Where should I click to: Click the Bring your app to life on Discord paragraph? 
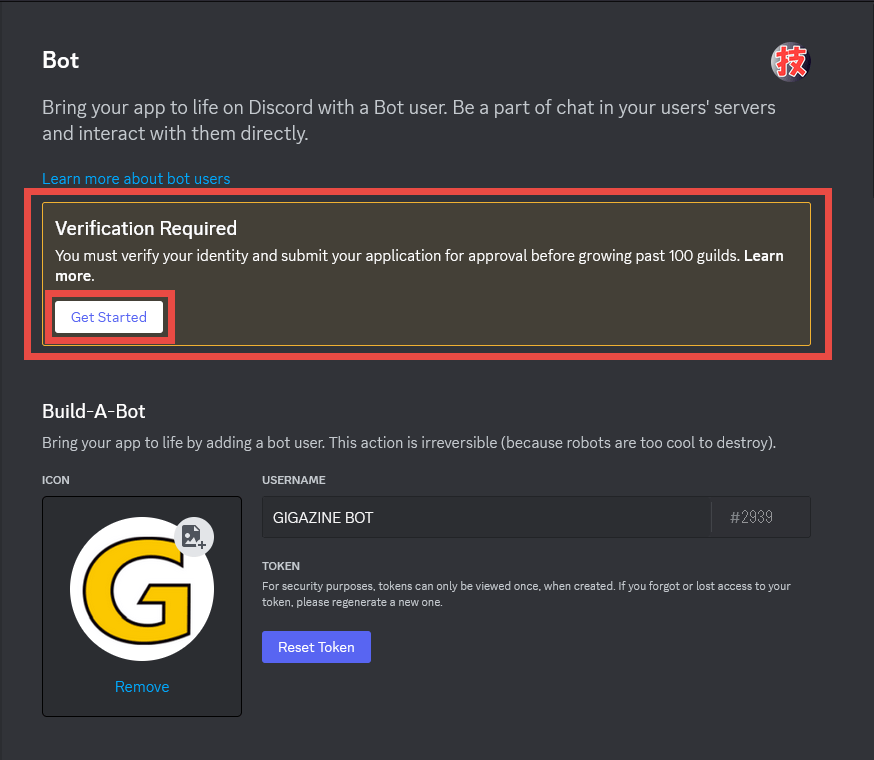pyautogui.click(x=409, y=120)
